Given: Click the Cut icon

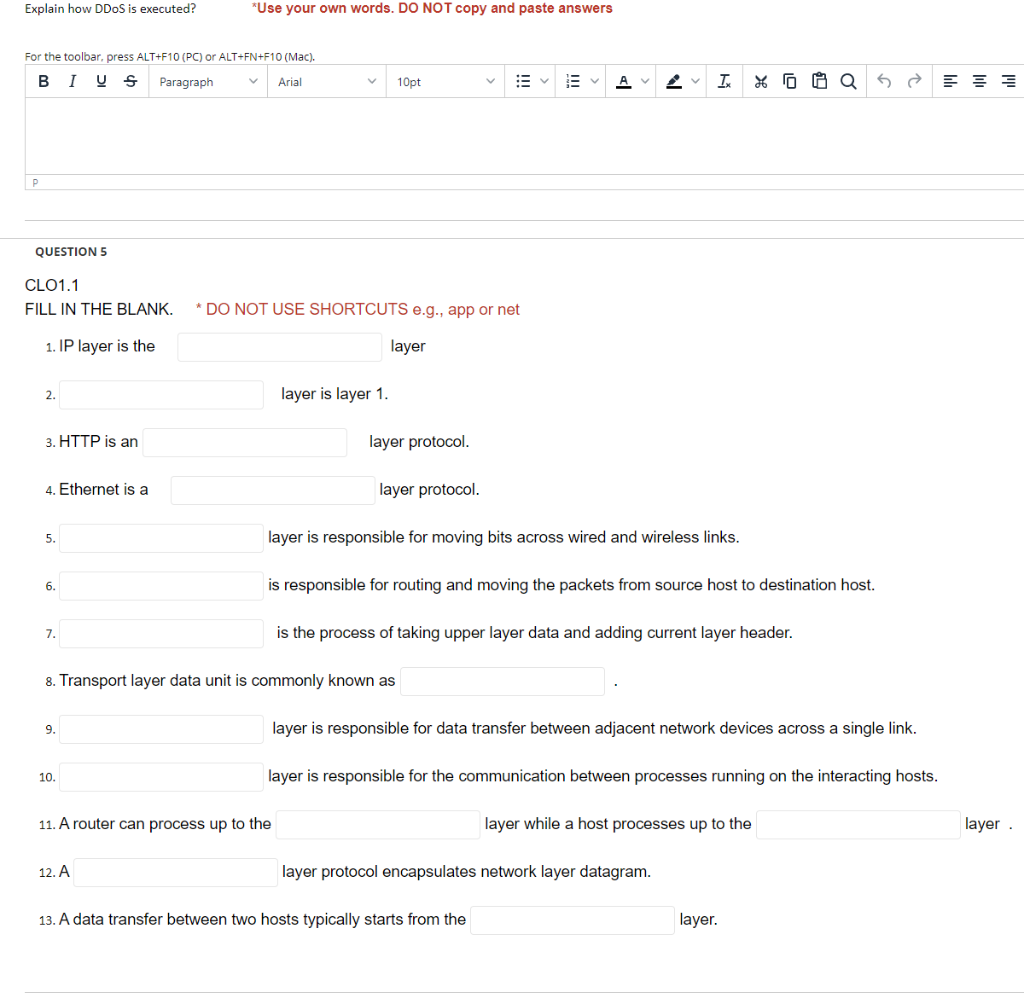Looking at the screenshot, I should pos(760,81).
